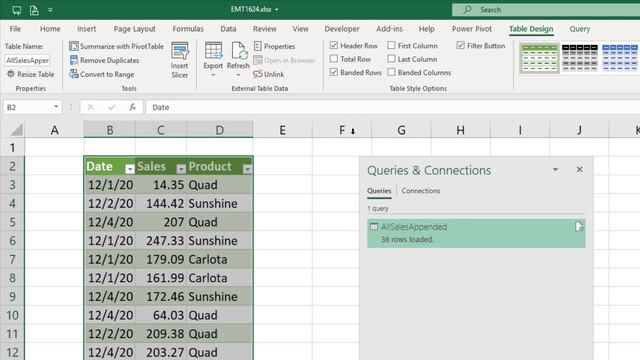Select the Queries tab in pane
Image resolution: width=640 pixels, height=360 pixels.
(x=379, y=191)
